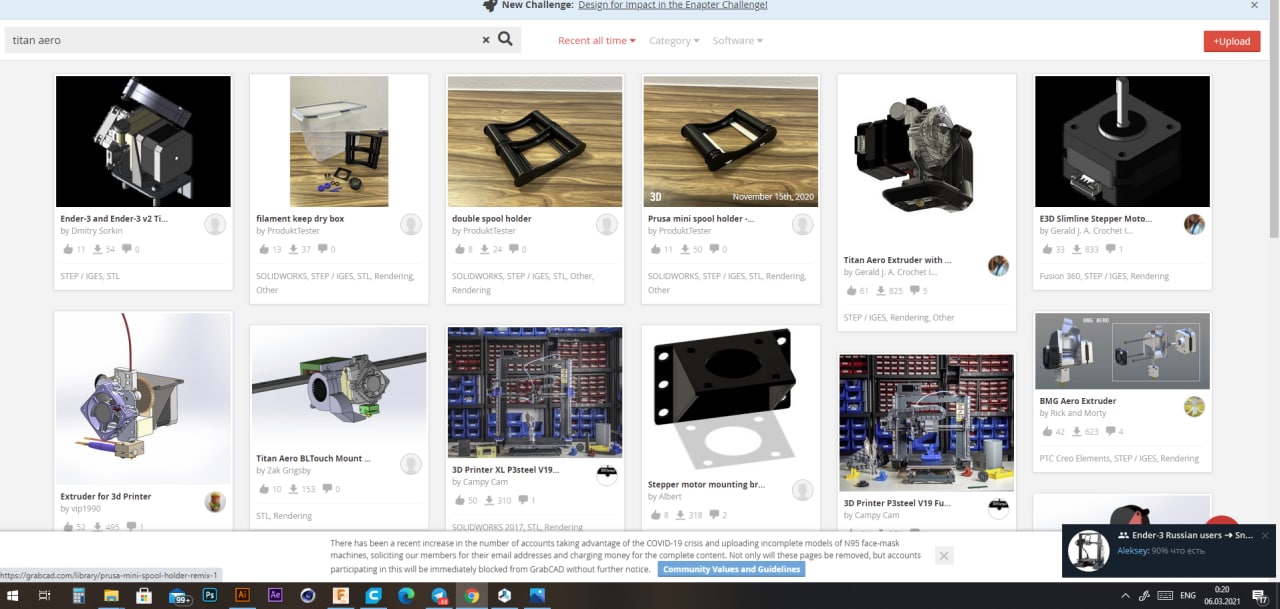The image size is (1280, 609).
Task: Click Campy Cam avatar on P3steel V19 Fu card
Action: (998, 509)
